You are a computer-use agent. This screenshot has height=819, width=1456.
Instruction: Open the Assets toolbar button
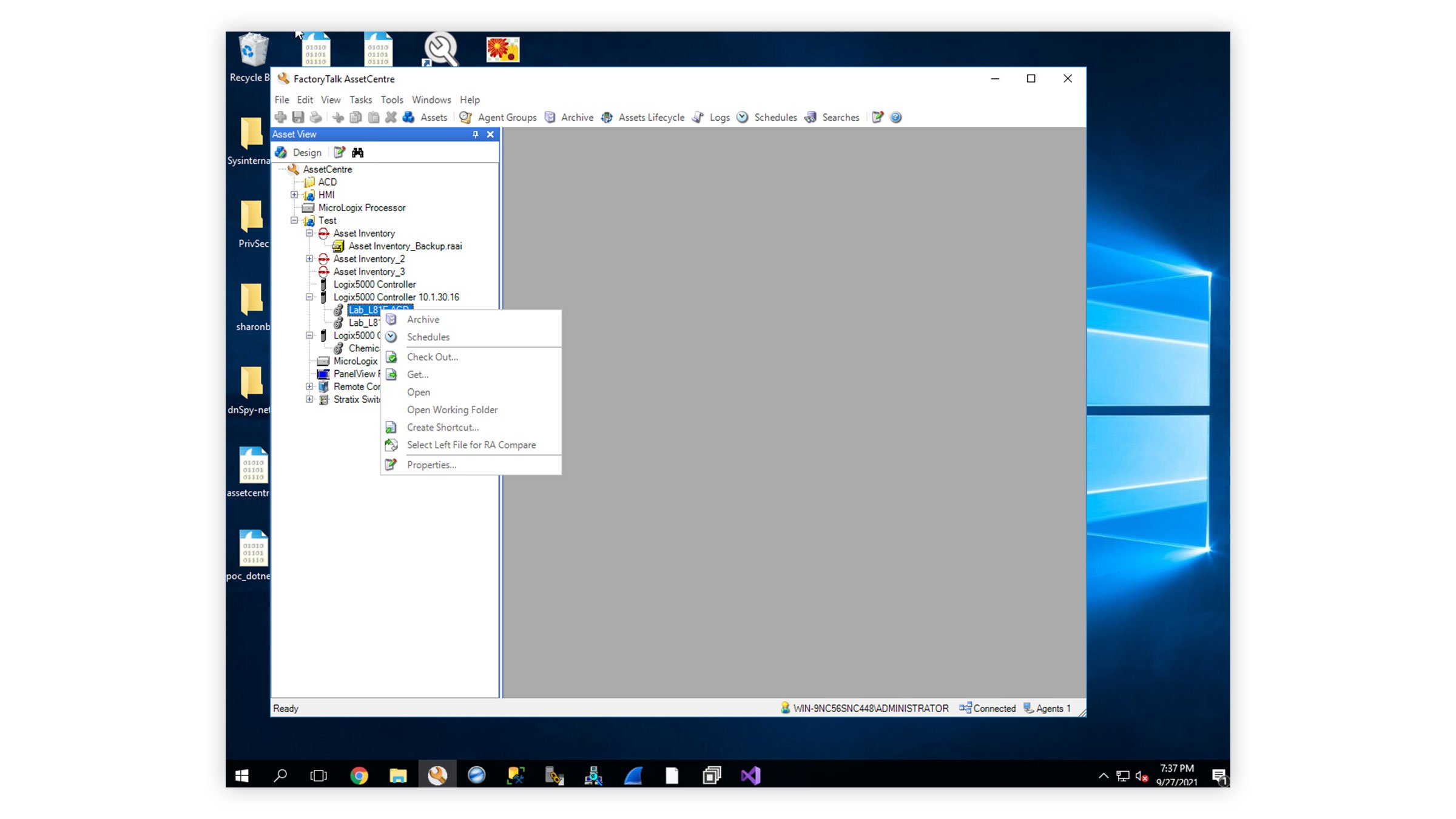(x=425, y=117)
